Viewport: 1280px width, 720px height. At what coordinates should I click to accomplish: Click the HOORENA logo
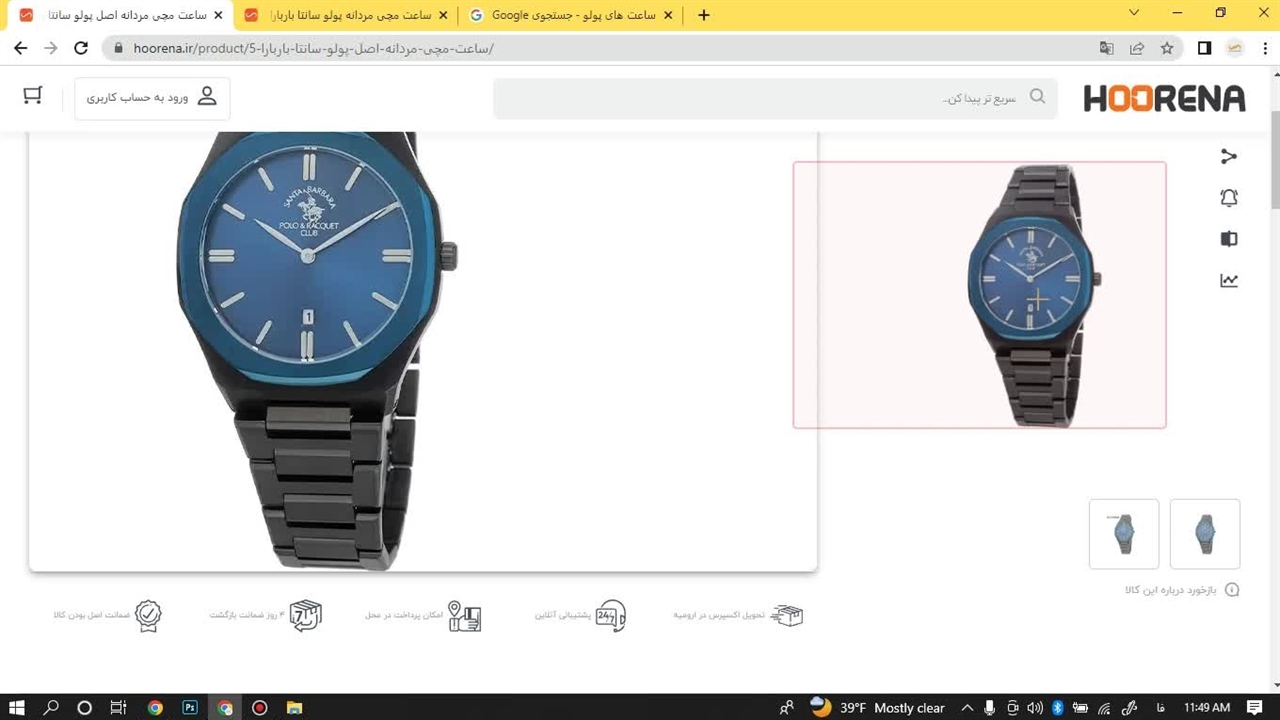[x=1164, y=98]
